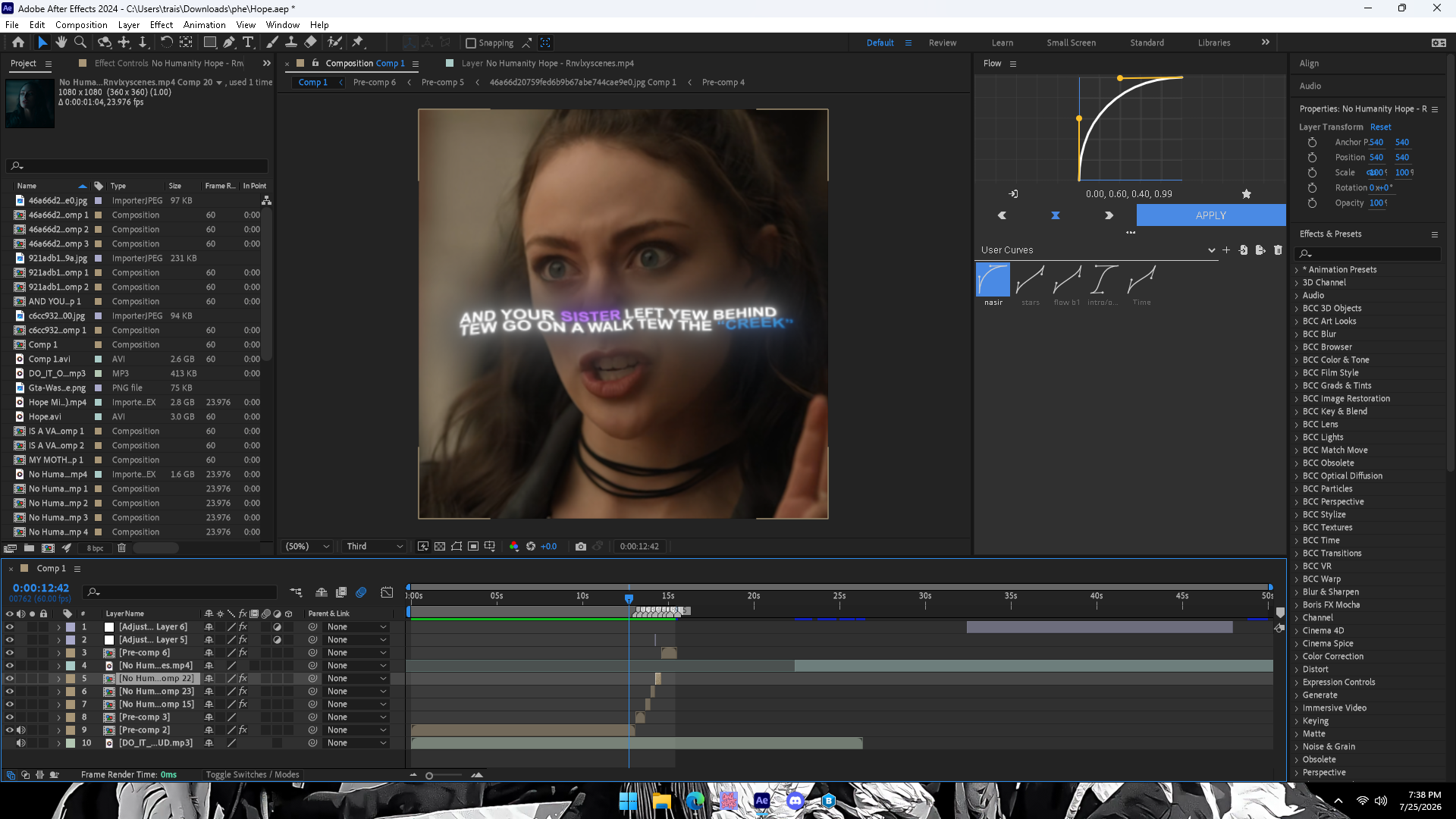This screenshot has width=1456, height=819.
Task: Expand layer 6 No Hum...omp 23 properties
Action: [x=58, y=692]
